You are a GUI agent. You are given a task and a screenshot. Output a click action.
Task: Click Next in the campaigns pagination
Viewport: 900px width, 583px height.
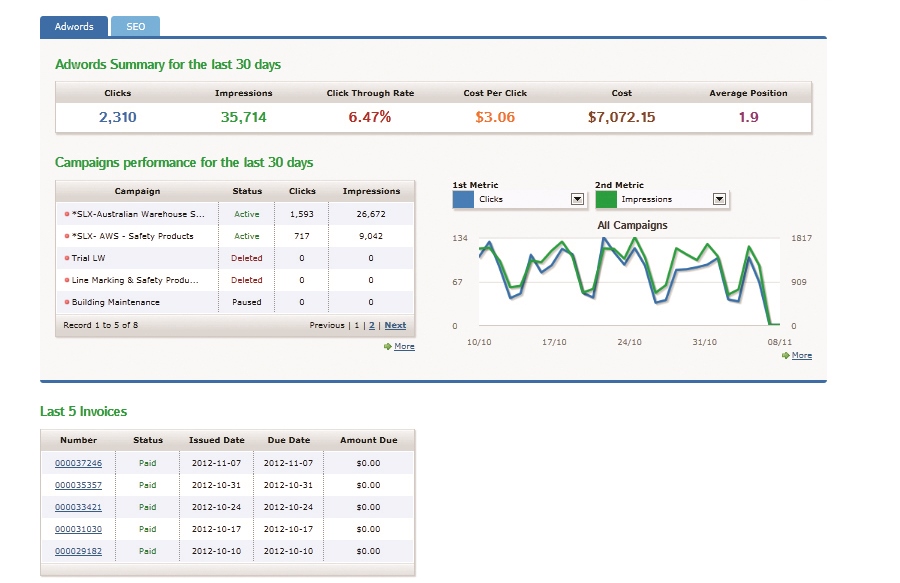(x=395, y=325)
